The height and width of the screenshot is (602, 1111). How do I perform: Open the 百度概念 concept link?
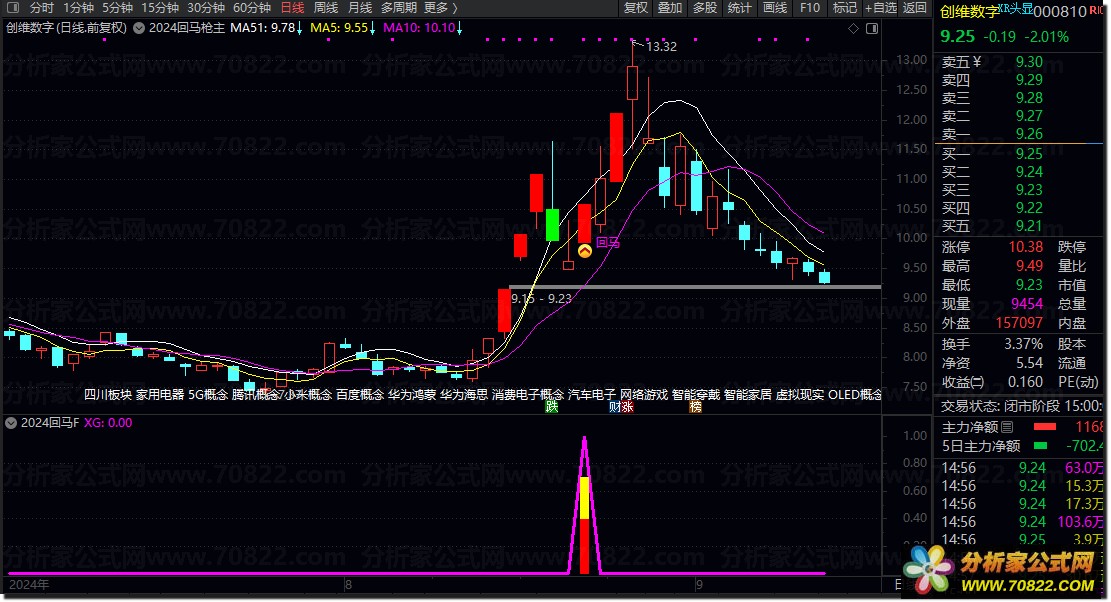tap(360, 394)
